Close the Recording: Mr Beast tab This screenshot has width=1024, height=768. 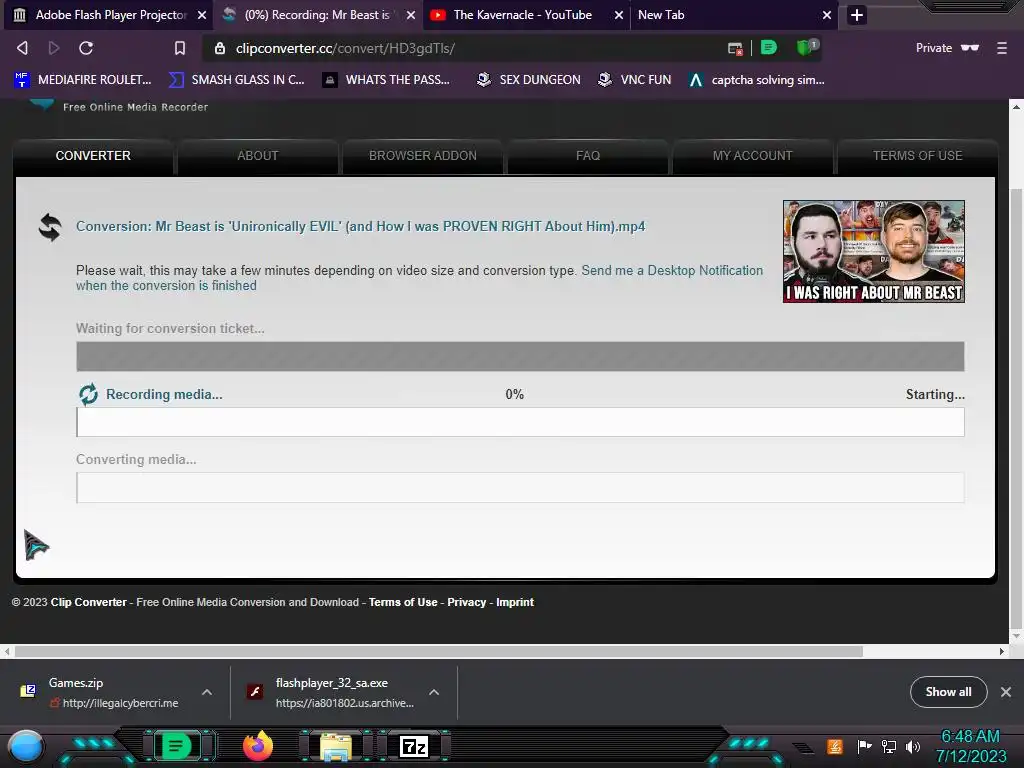(411, 15)
